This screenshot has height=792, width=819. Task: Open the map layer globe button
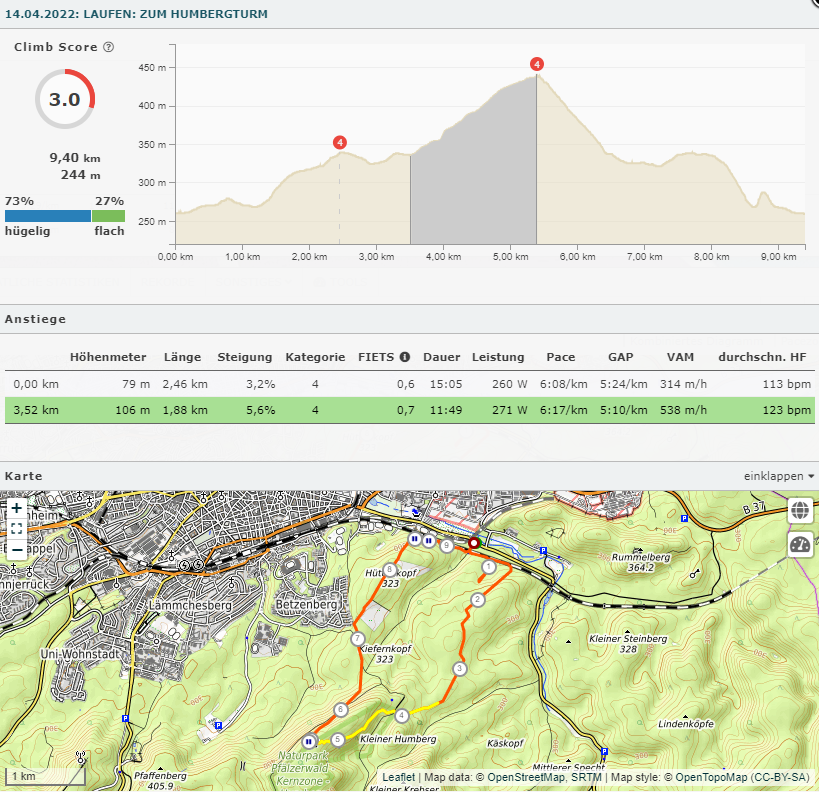[800, 510]
